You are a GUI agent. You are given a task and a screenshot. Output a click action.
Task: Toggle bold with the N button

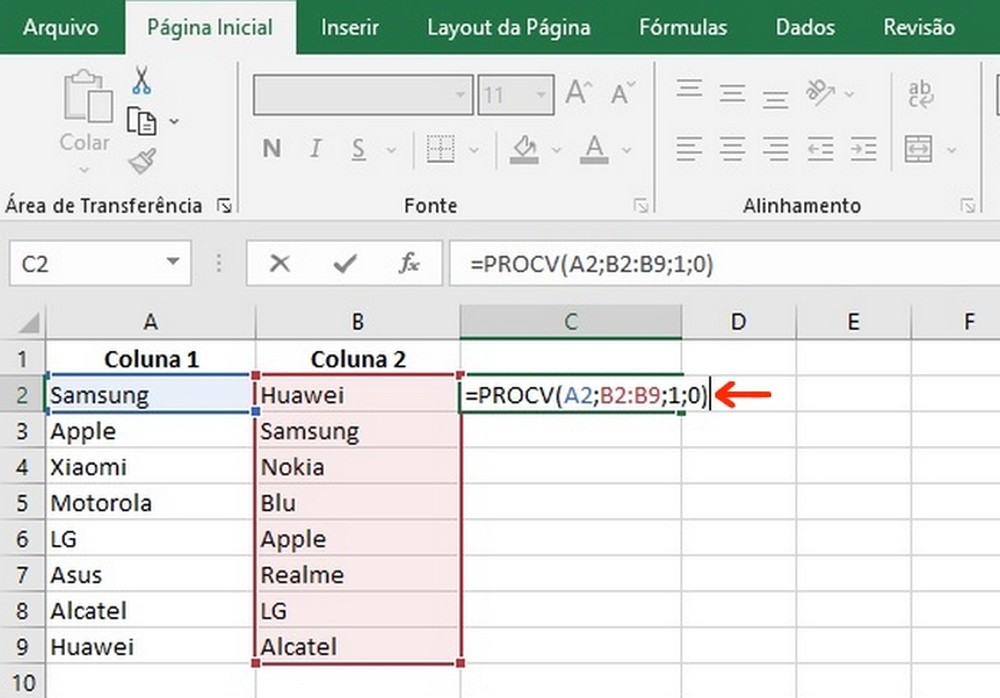[271, 148]
